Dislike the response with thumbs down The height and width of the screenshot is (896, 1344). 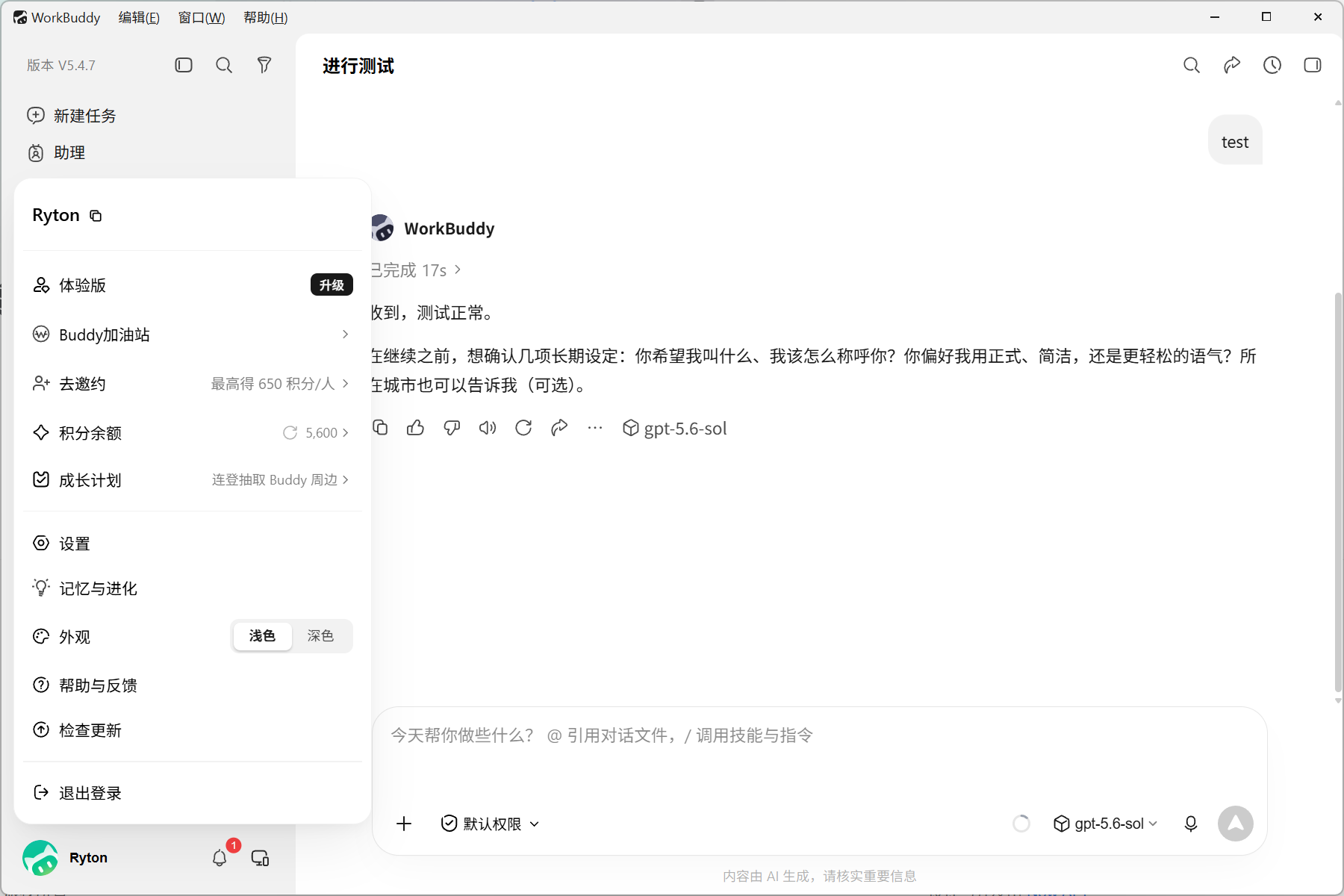(x=452, y=428)
